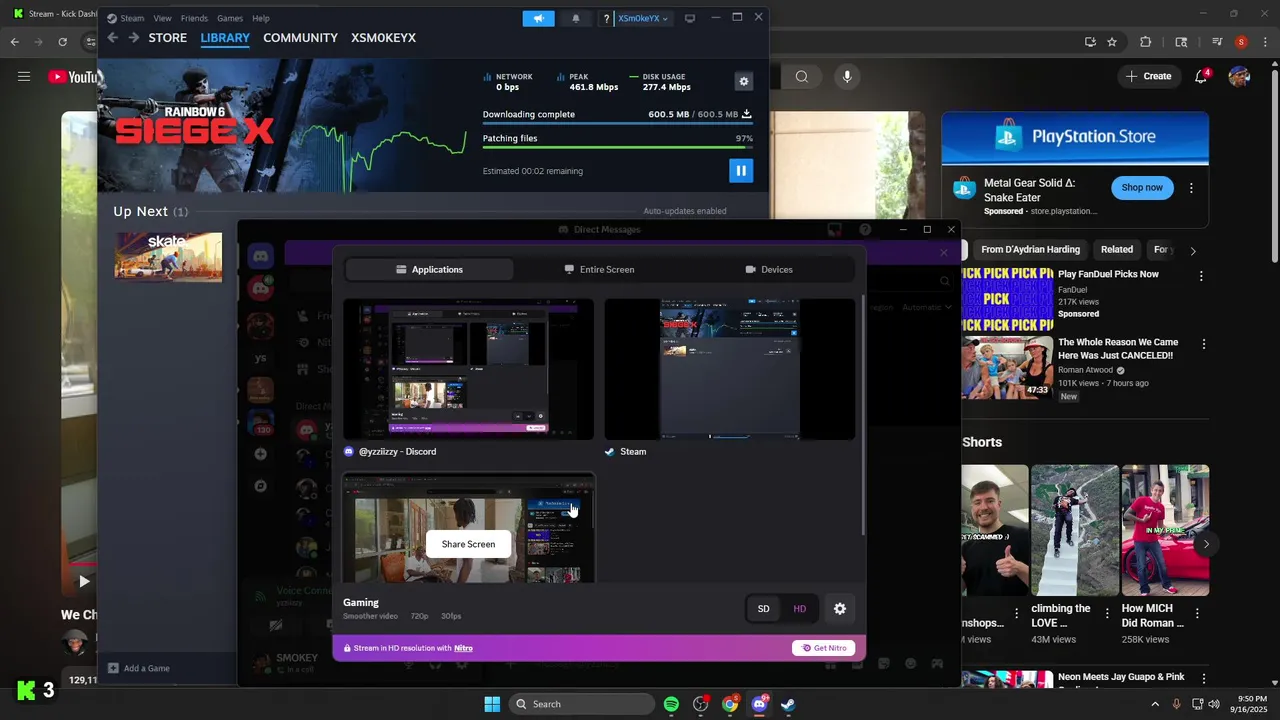Open the Steam LIBRARY tab
The width and height of the screenshot is (1280, 720).
225,38
